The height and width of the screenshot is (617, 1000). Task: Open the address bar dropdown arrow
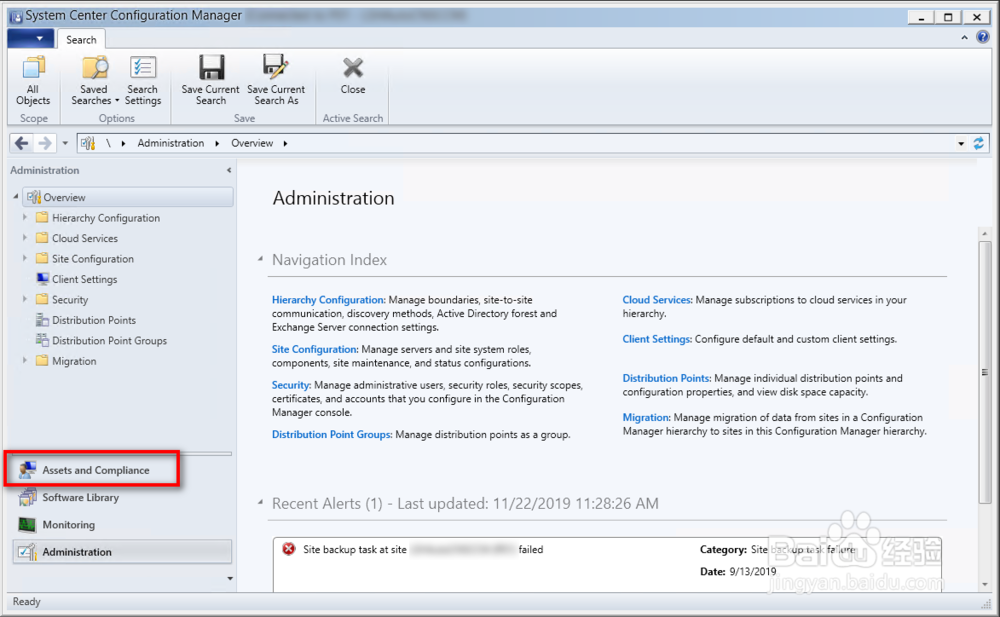[960, 144]
